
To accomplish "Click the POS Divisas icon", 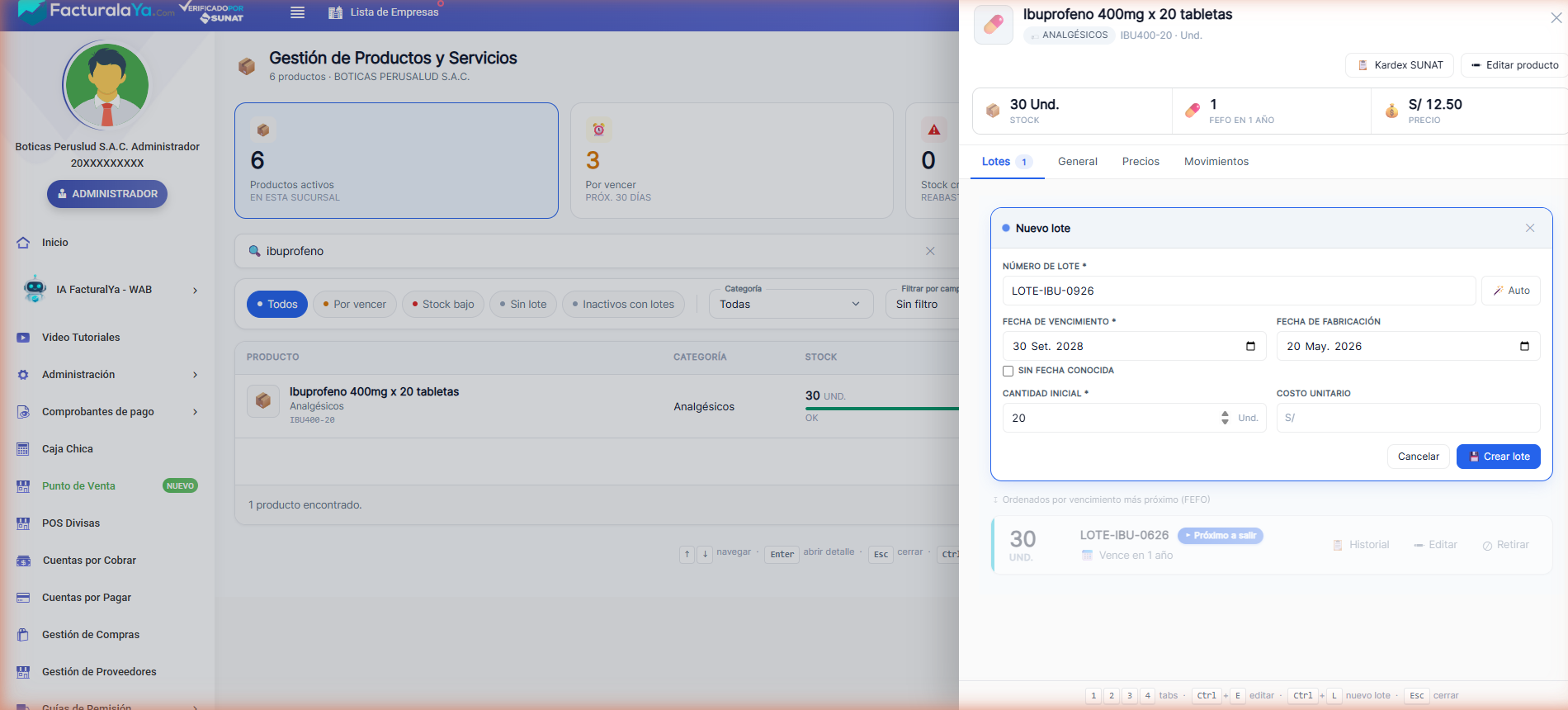I will pos(23,523).
